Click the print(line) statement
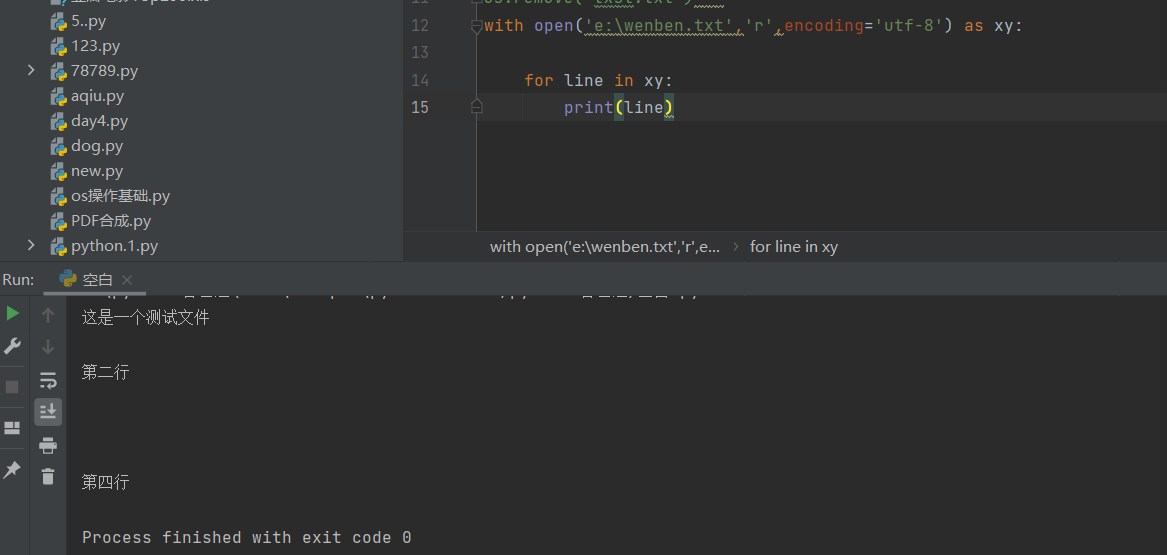The image size is (1167, 555). pos(618,107)
